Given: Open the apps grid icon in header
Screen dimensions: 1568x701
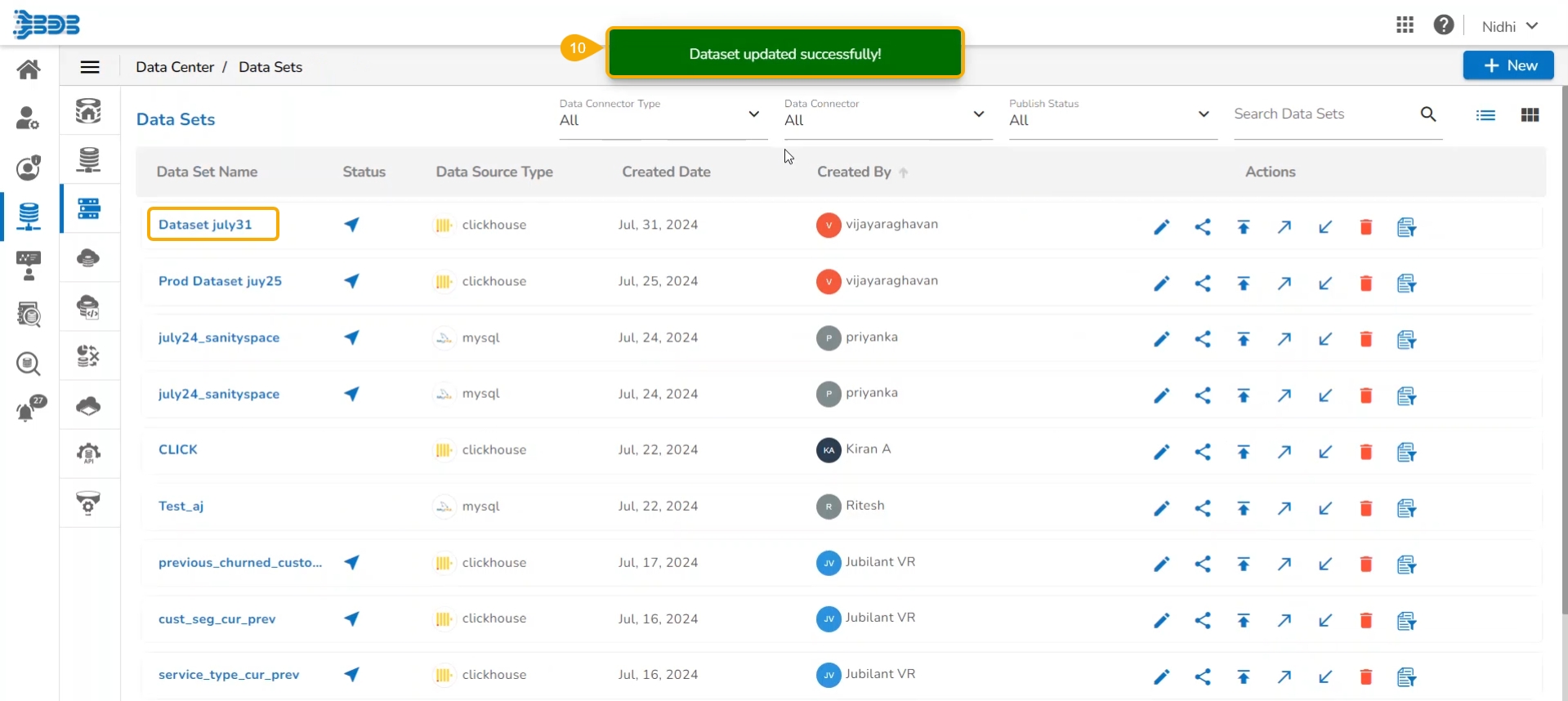Looking at the screenshot, I should (1405, 25).
